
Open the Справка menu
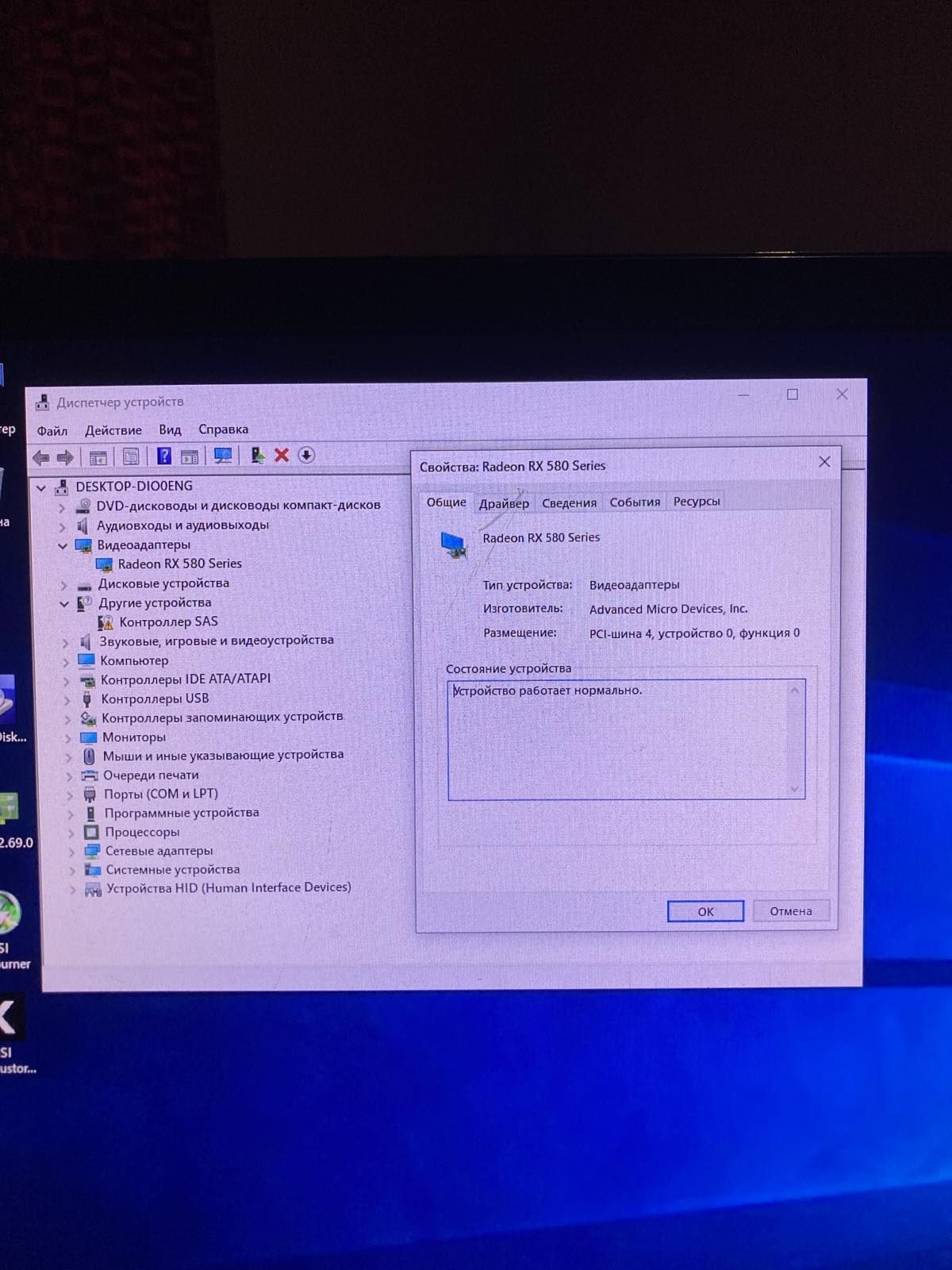click(223, 429)
